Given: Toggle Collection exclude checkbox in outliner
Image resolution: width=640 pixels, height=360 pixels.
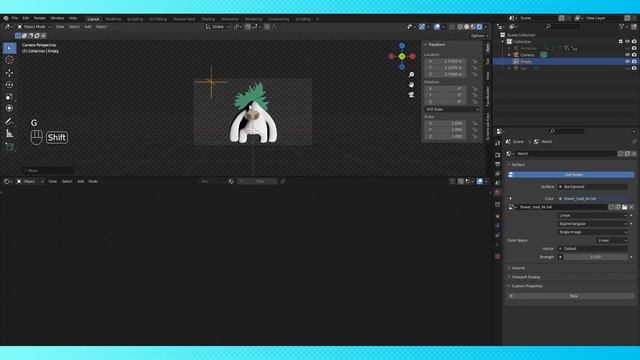Looking at the screenshot, I should pyautogui.click(x=621, y=42).
